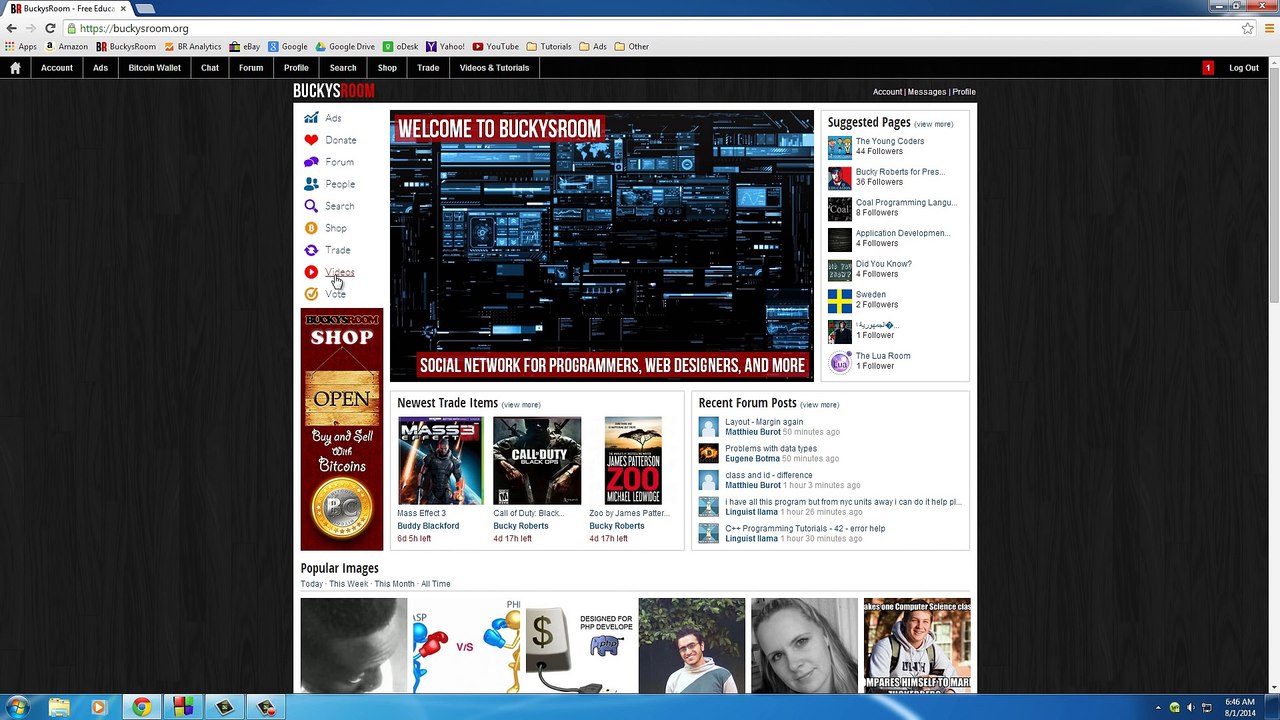This screenshot has width=1280, height=720.
Task: Launch the media player from taskbar
Action: [98, 707]
